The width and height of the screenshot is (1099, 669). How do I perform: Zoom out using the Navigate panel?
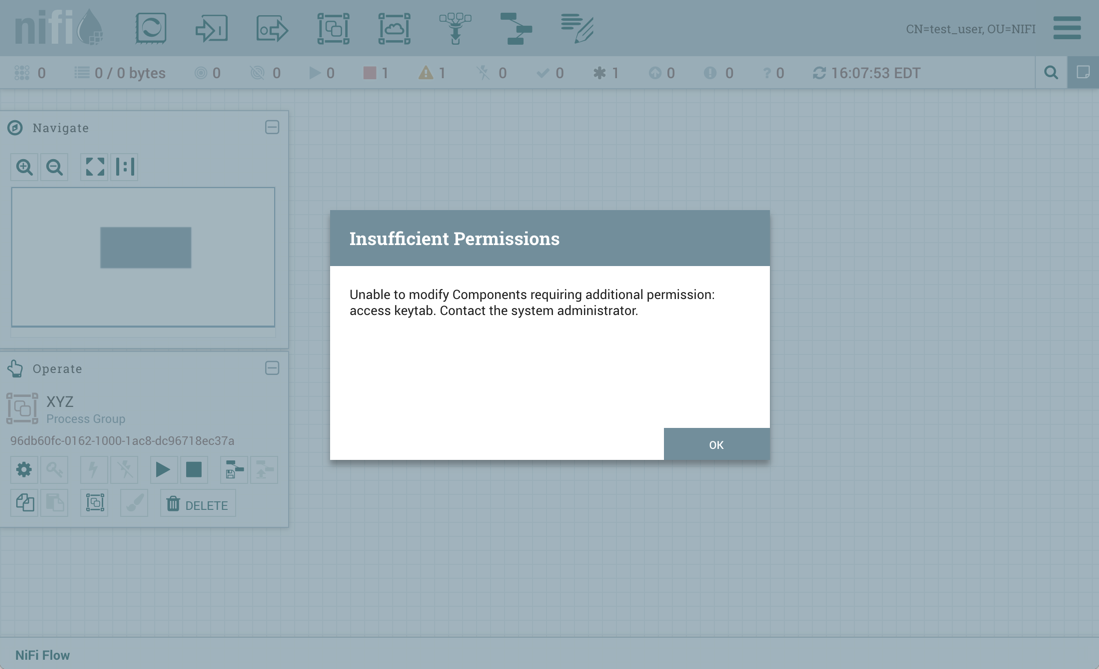pos(55,167)
